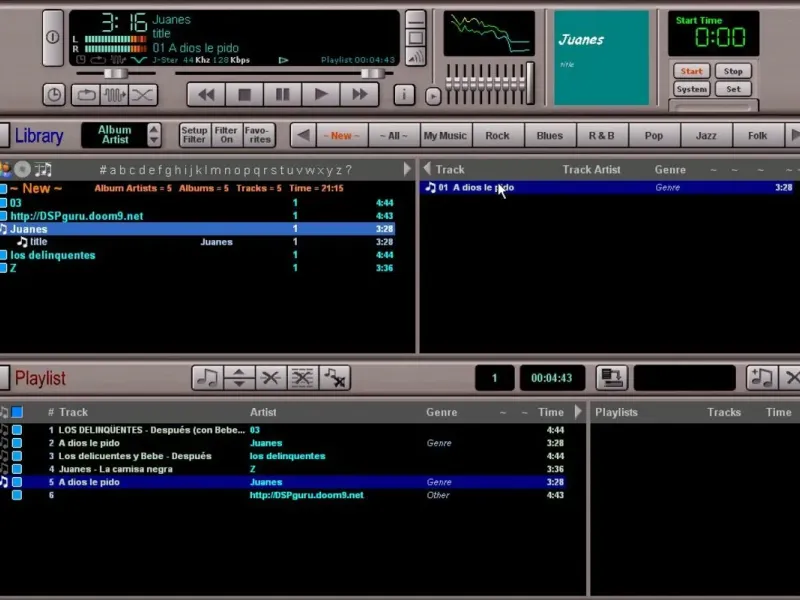Open the ~ New ~ tab
Viewport: 800px width, 600px height.
coord(341,135)
